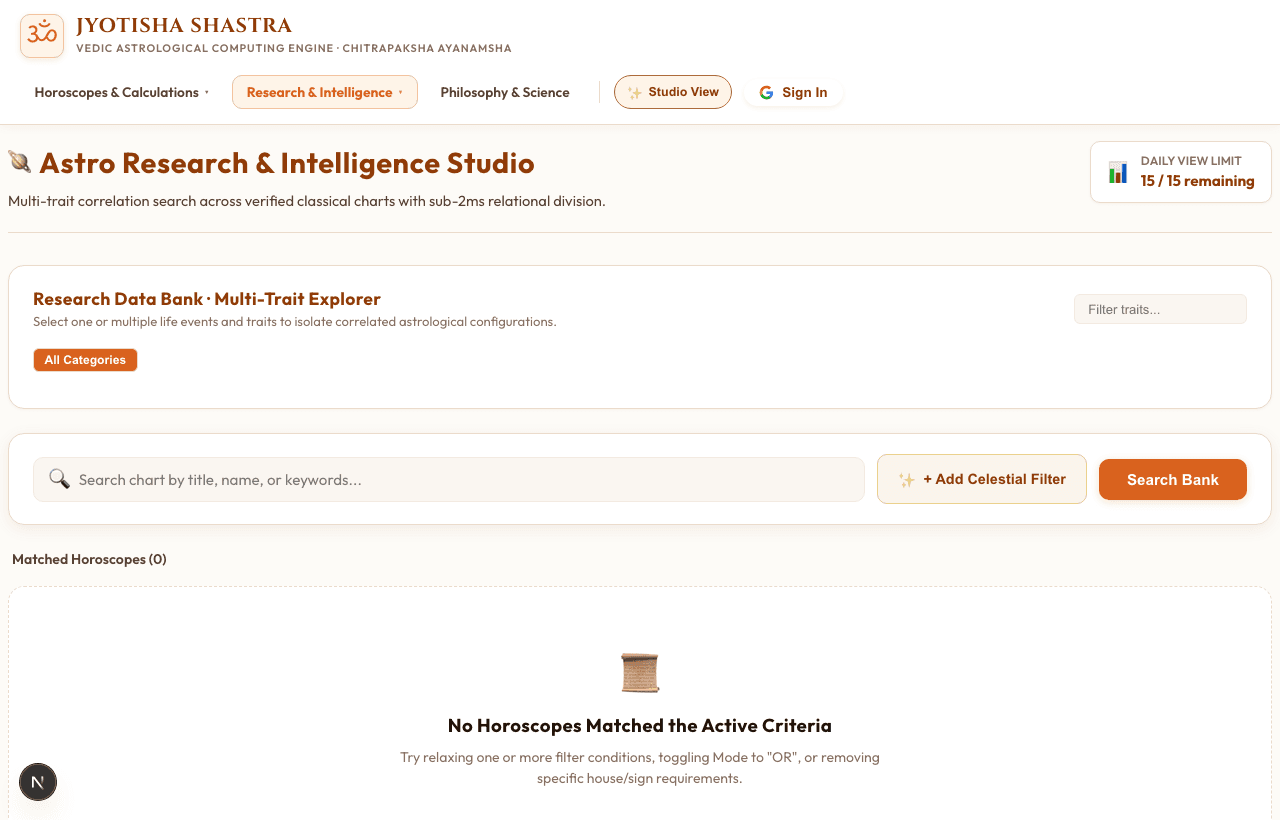Click the Search Bank button
Viewport: 1280px width, 820px height.
click(1173, 479)
